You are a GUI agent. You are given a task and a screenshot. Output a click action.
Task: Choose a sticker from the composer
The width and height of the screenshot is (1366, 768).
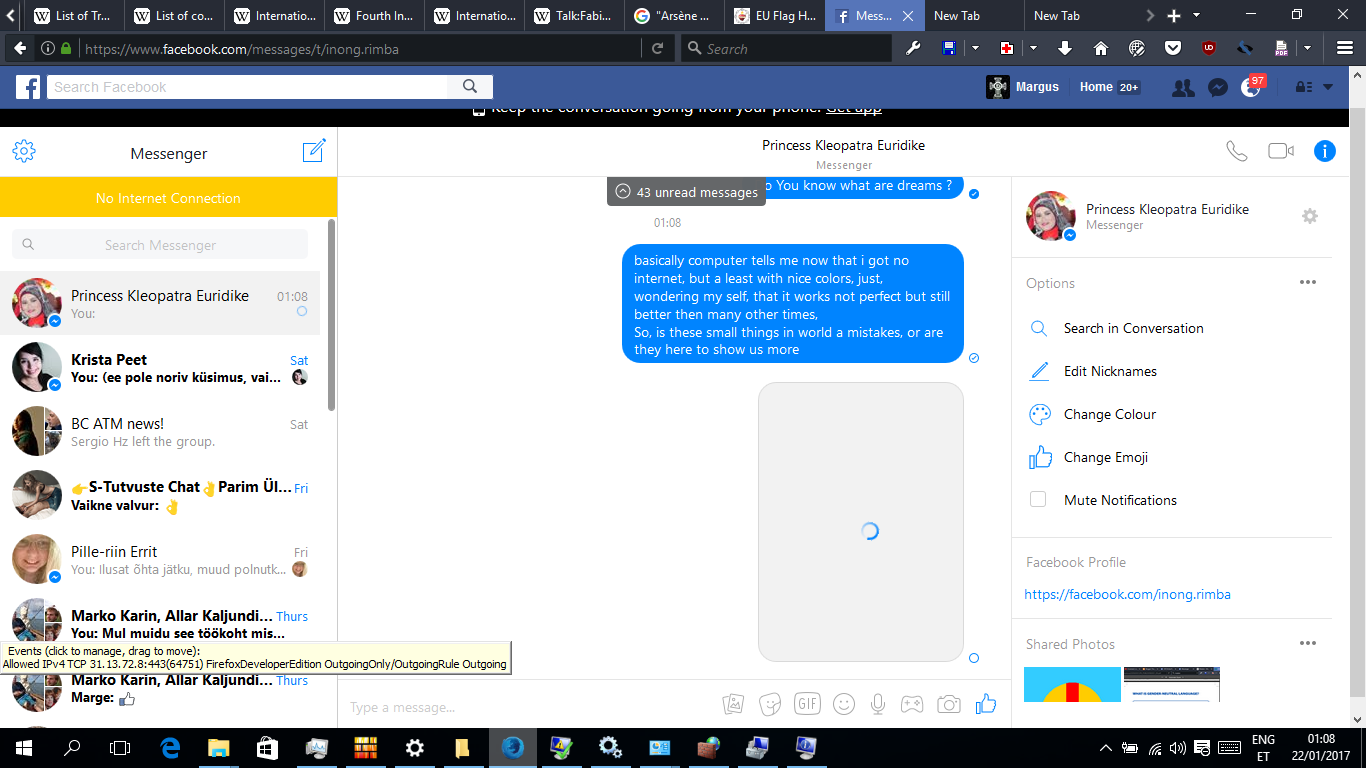coord(770,704)
